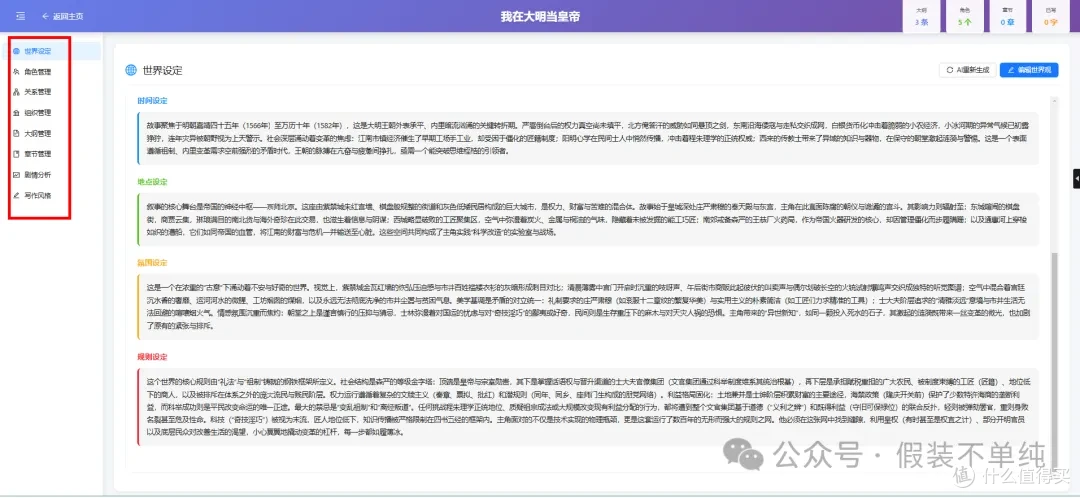Click the 编辑世界观 button
Viewport: 1080px width, 498px height.
click(x=1029, y=70)
